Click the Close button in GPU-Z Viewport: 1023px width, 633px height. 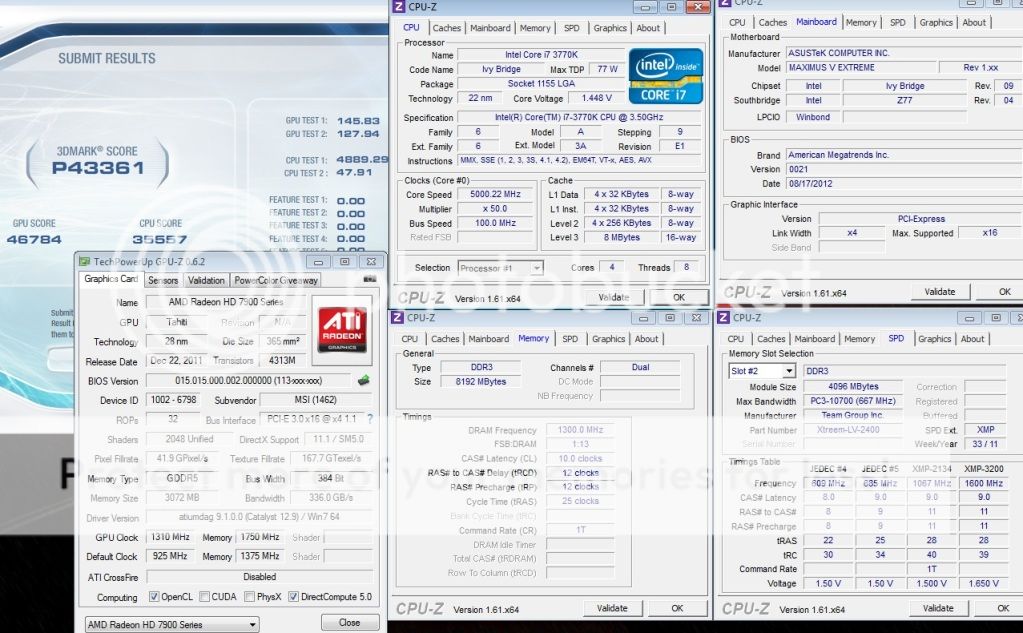pyautogui.click(x=349, y=622)
